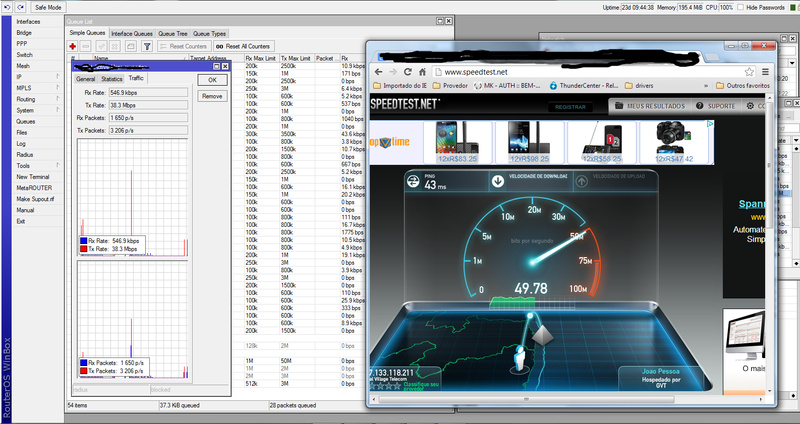Screen dimensions: 800x424
Task: Click the Tx Max Limit column header
Action: (x=295, y=58)
